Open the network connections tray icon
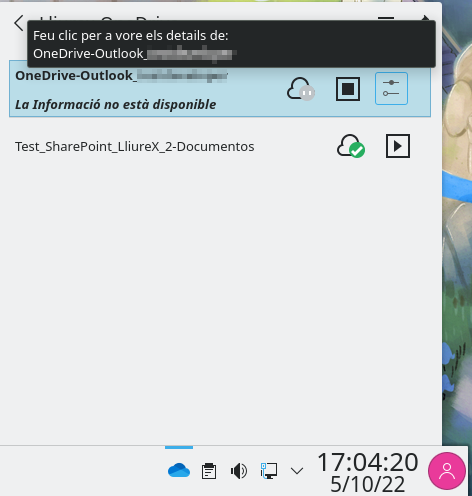Viewport: 472px width, 496px height. click(x=269, y=471)
